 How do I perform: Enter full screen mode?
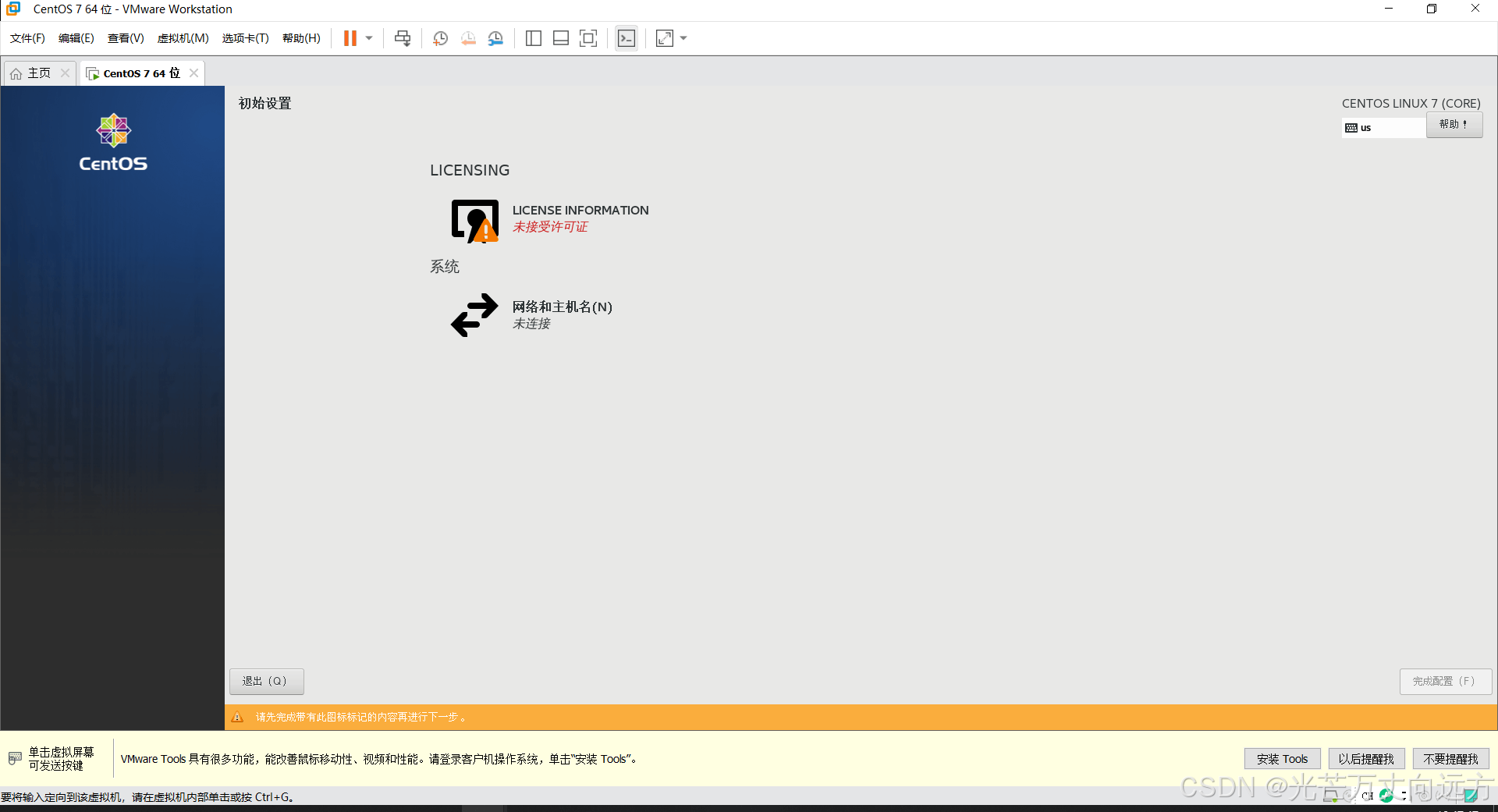tap(588, 38)
